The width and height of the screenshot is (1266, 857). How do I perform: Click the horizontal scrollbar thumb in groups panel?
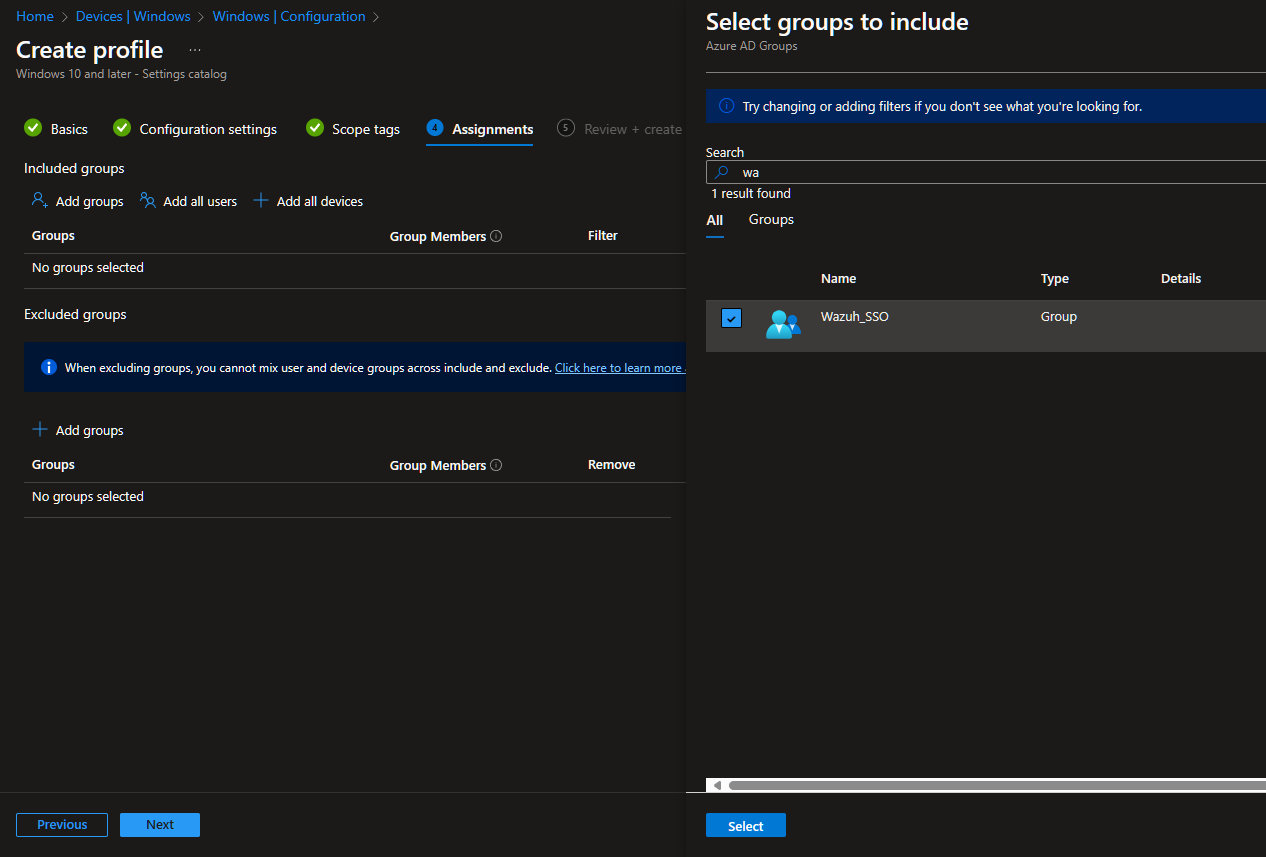tap(997, 786)
